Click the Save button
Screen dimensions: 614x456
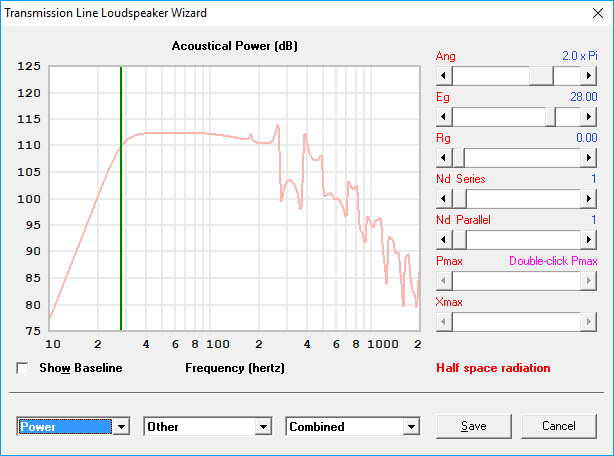[474, 426]
